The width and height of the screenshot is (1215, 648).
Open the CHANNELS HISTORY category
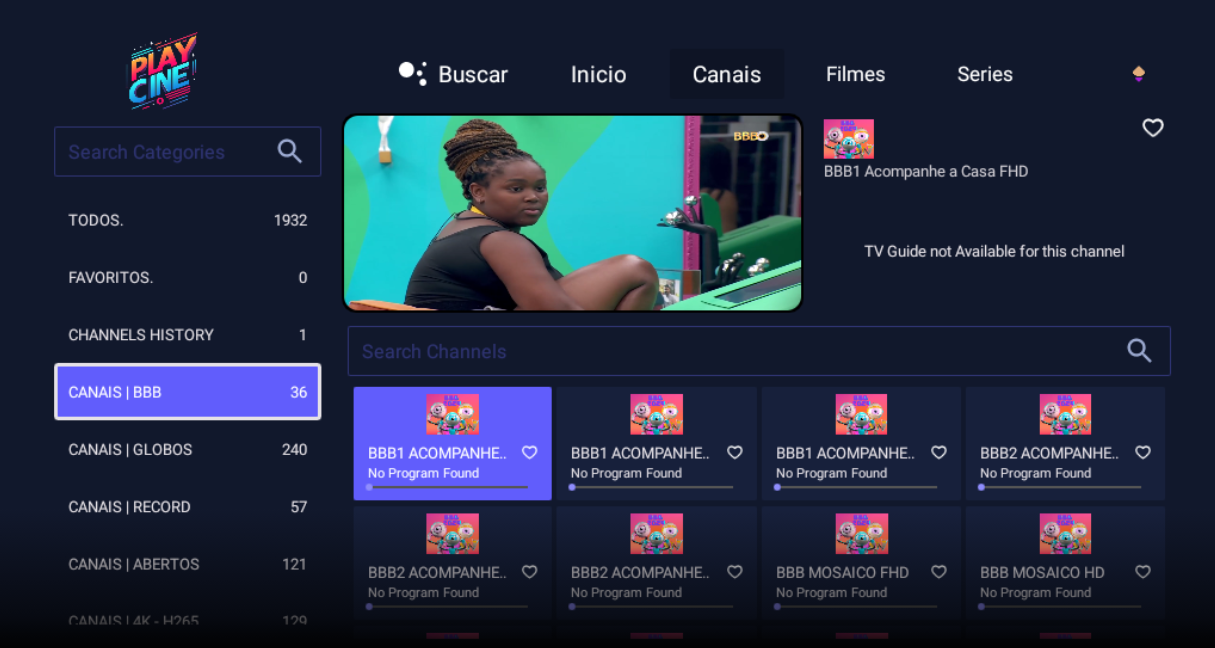(x=187, y=335)
